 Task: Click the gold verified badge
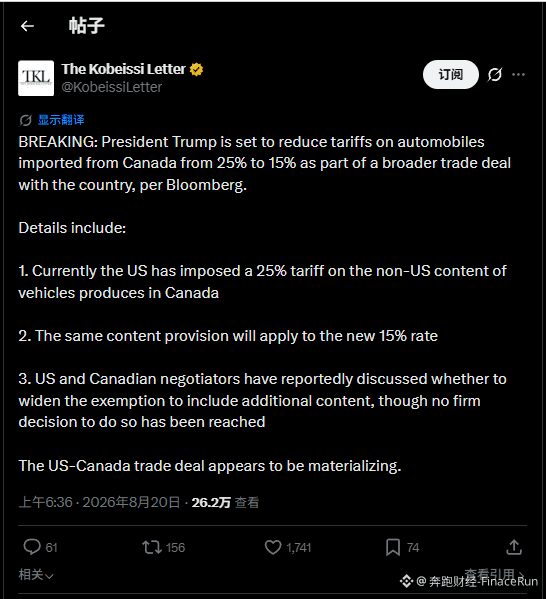coord(196,70)
